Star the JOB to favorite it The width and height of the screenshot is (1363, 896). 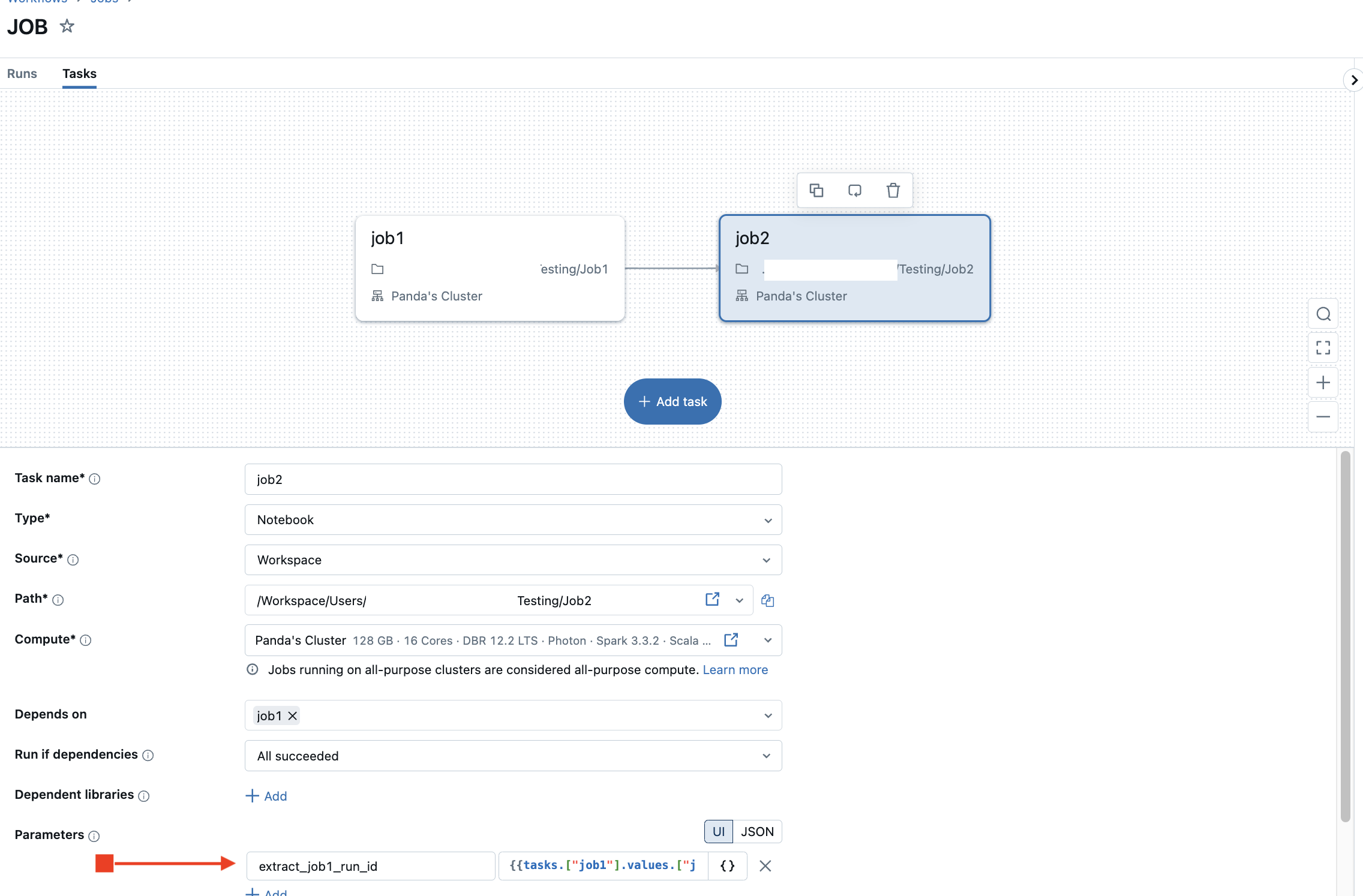tap(67, 26)
